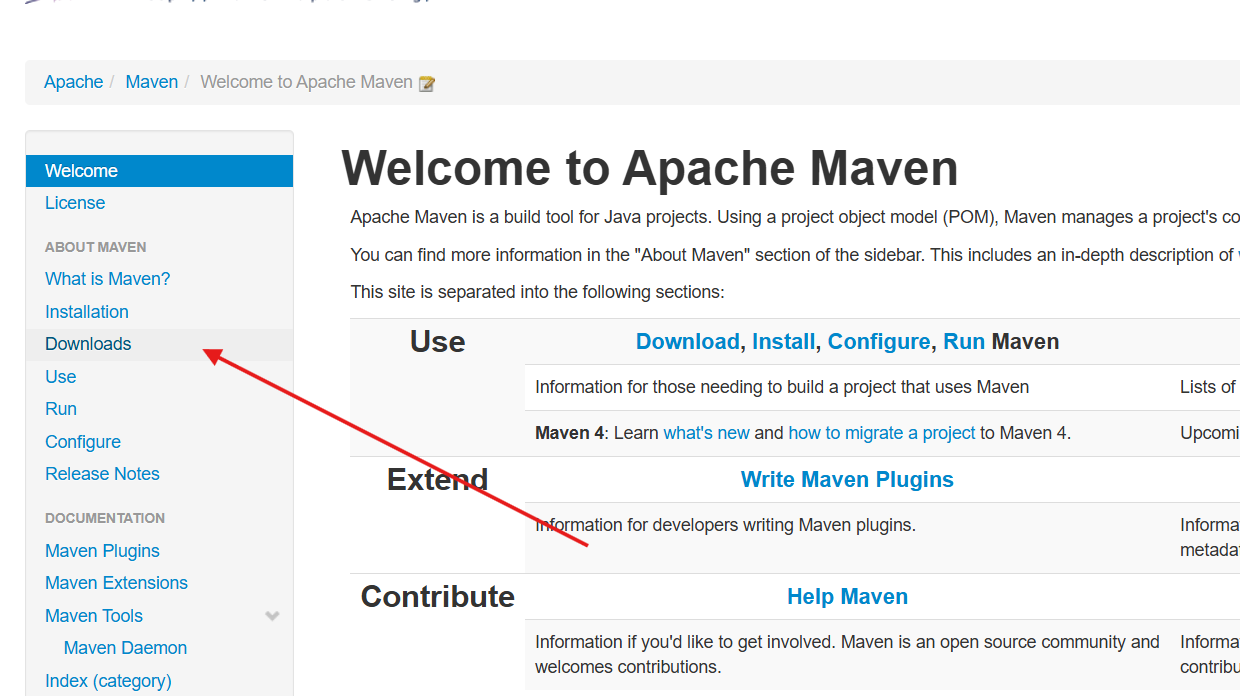This screenshot has width=1240, height=696.
Task: Click text 'Information for developers writing Maven plugins.'
Action: 725,525
